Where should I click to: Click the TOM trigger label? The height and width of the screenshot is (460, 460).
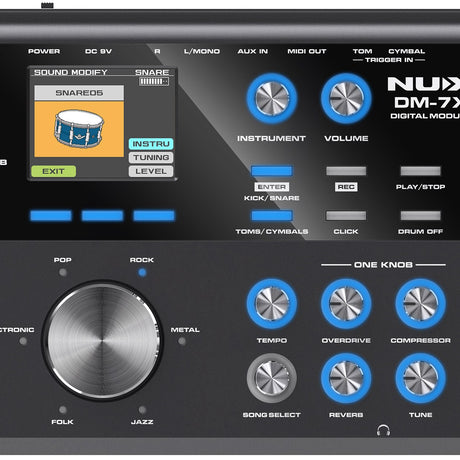(363, 51)
